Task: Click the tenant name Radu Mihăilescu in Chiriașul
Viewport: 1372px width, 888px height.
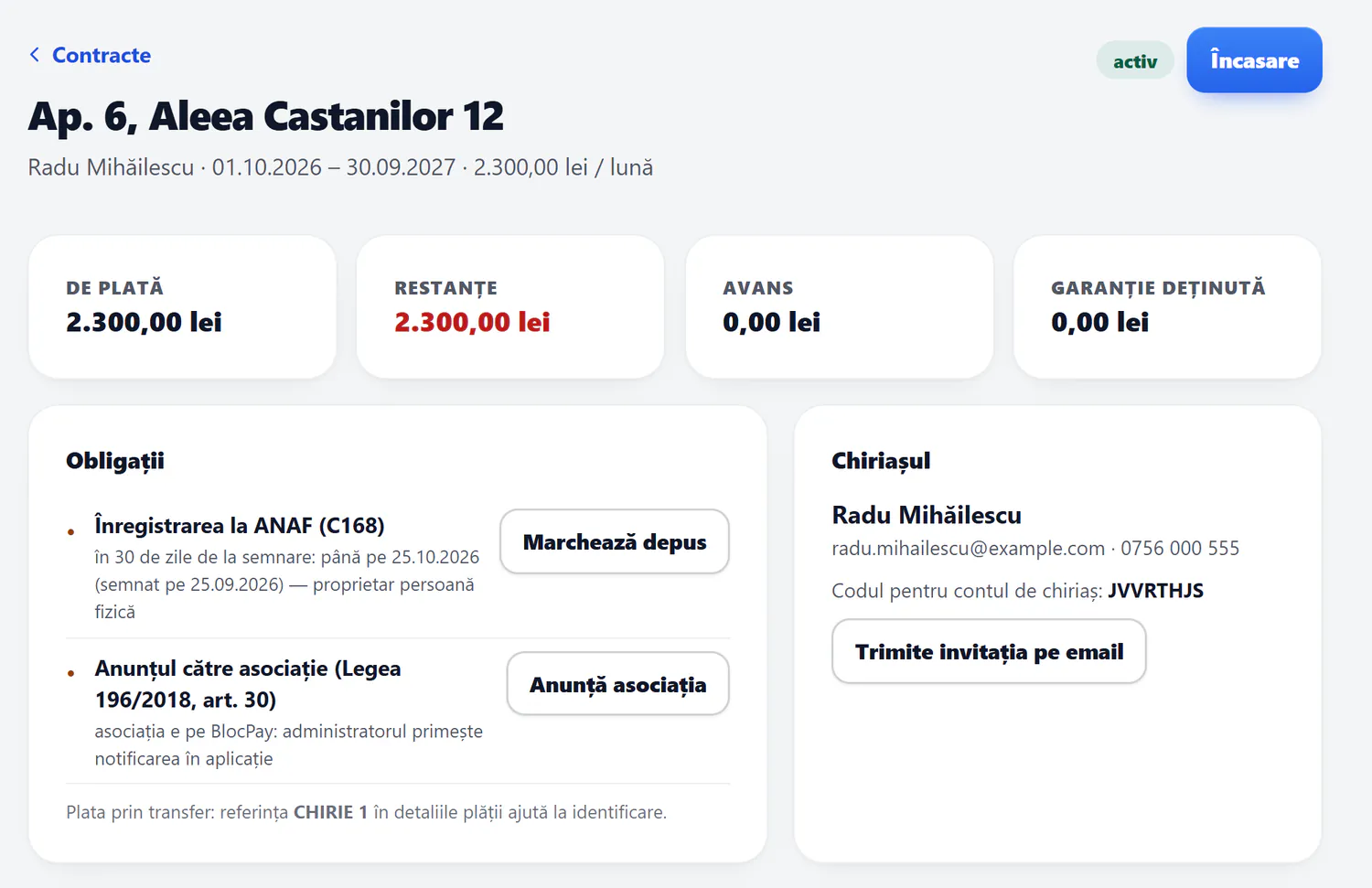Action: point(927,515)
